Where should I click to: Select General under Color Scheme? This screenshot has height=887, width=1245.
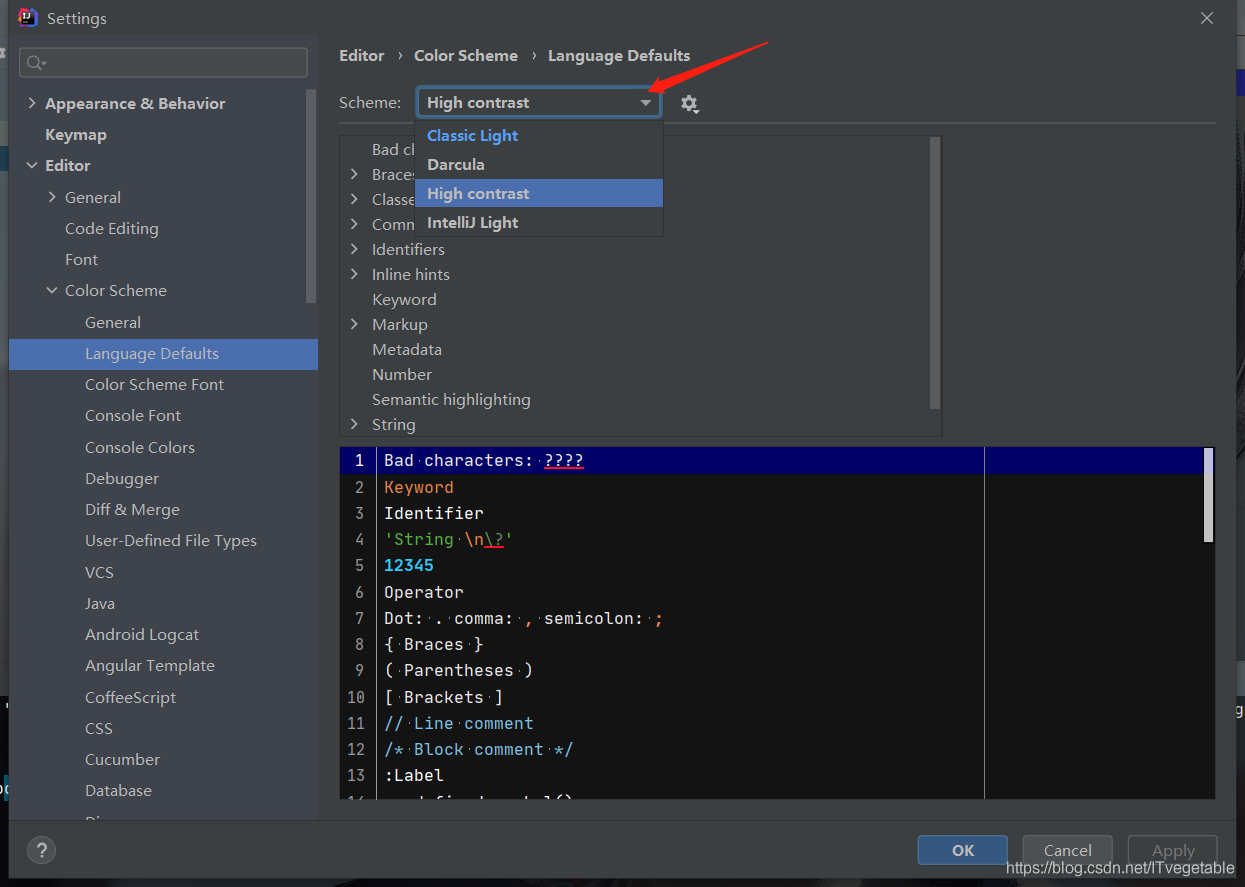[x=113, y=323]
